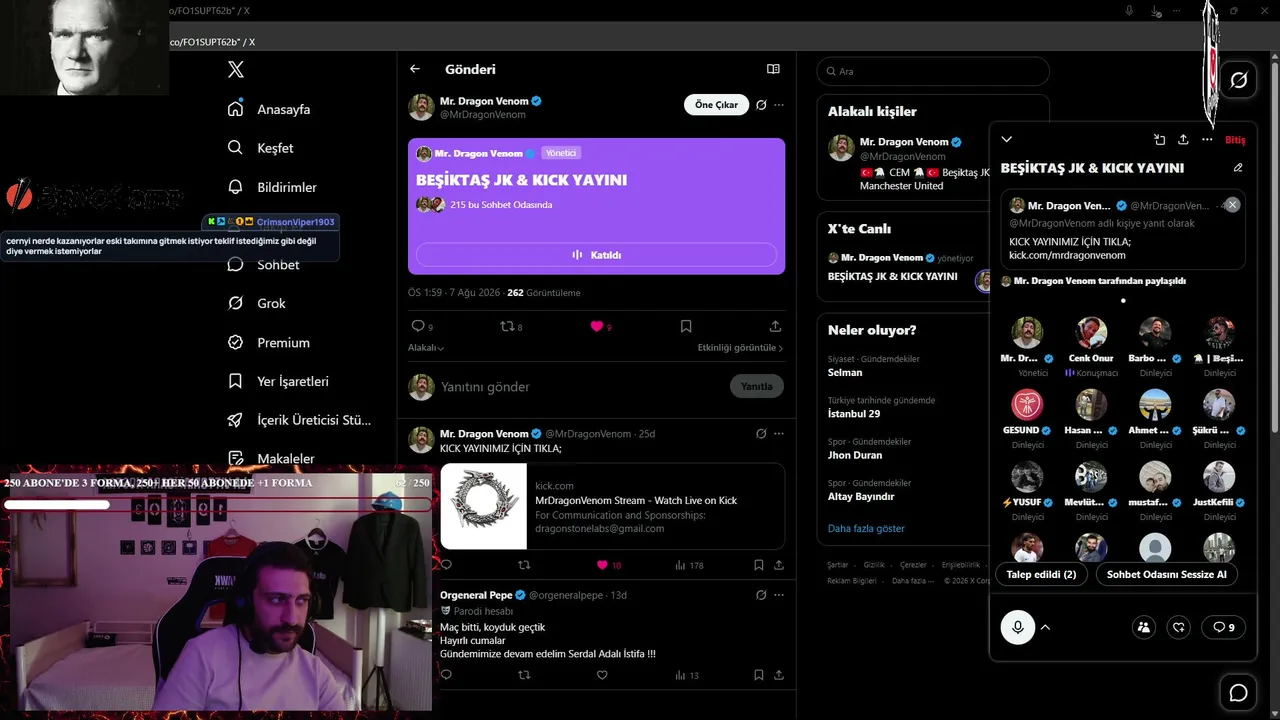Image resolution: width=1280 pixels, height=720 pixels.
Task: Pop out the Space panel
Action: click(1159, 140)
